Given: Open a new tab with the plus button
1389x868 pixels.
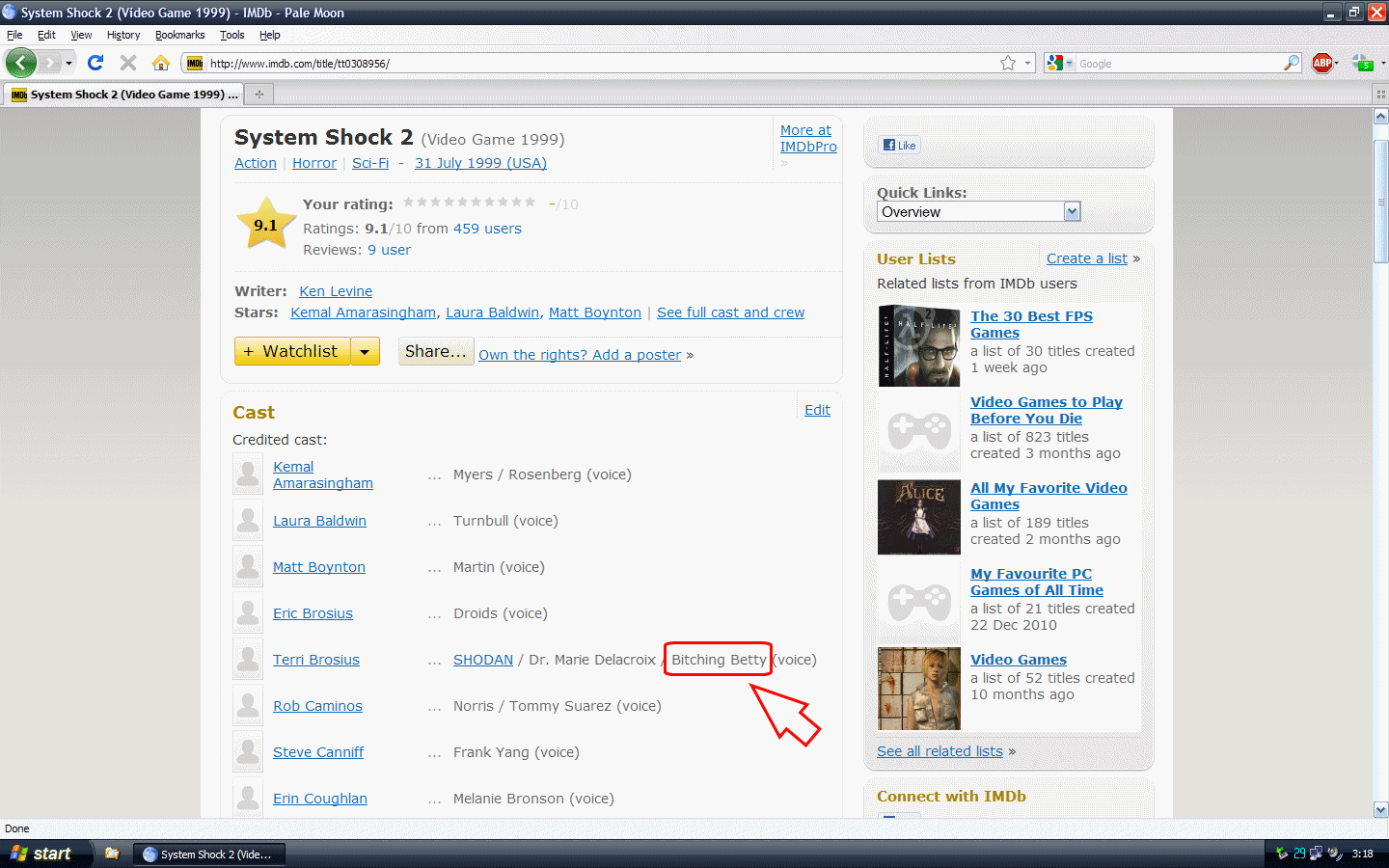Looking at the screenshot, I should 259,95.
